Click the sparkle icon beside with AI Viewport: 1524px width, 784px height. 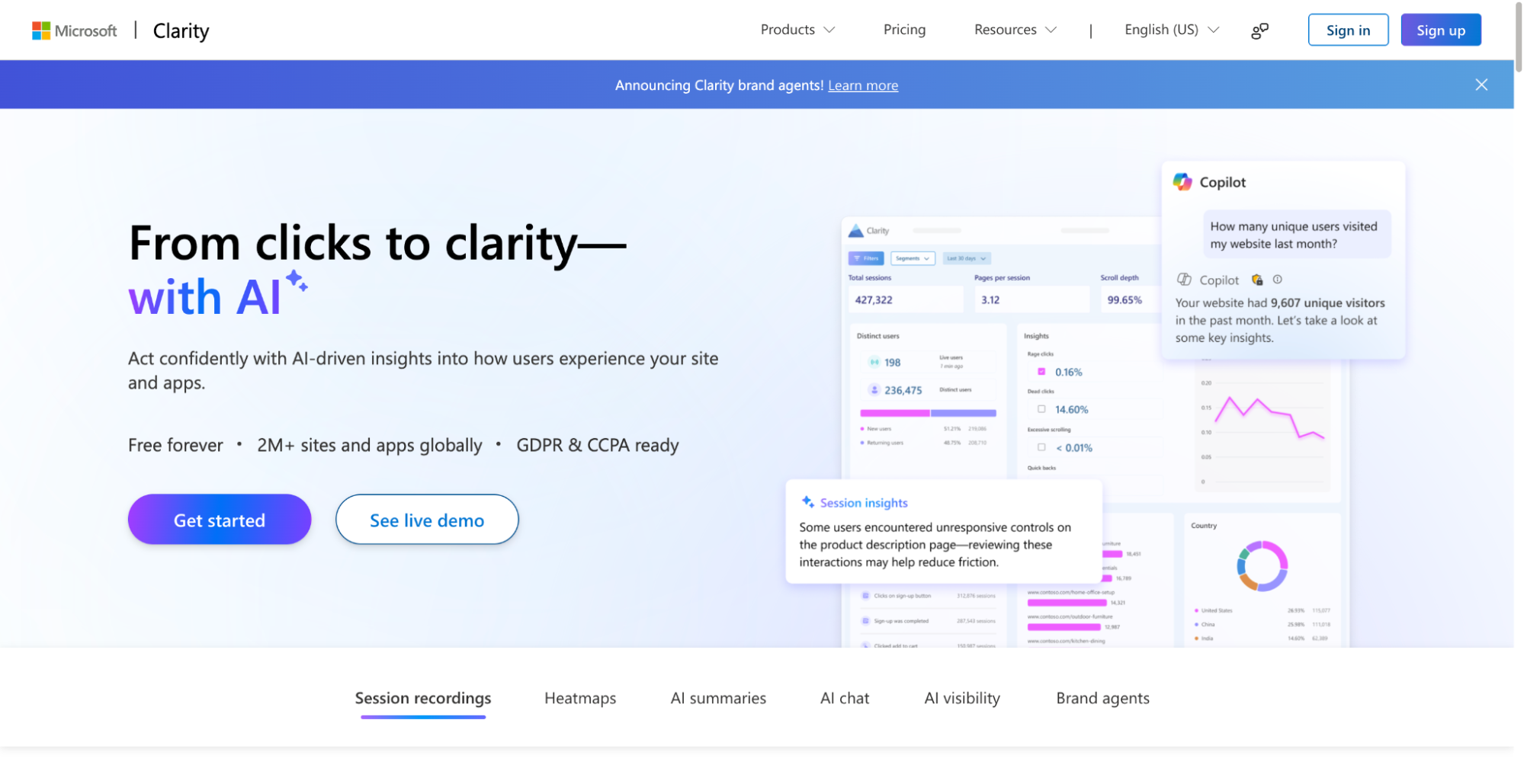297,281
